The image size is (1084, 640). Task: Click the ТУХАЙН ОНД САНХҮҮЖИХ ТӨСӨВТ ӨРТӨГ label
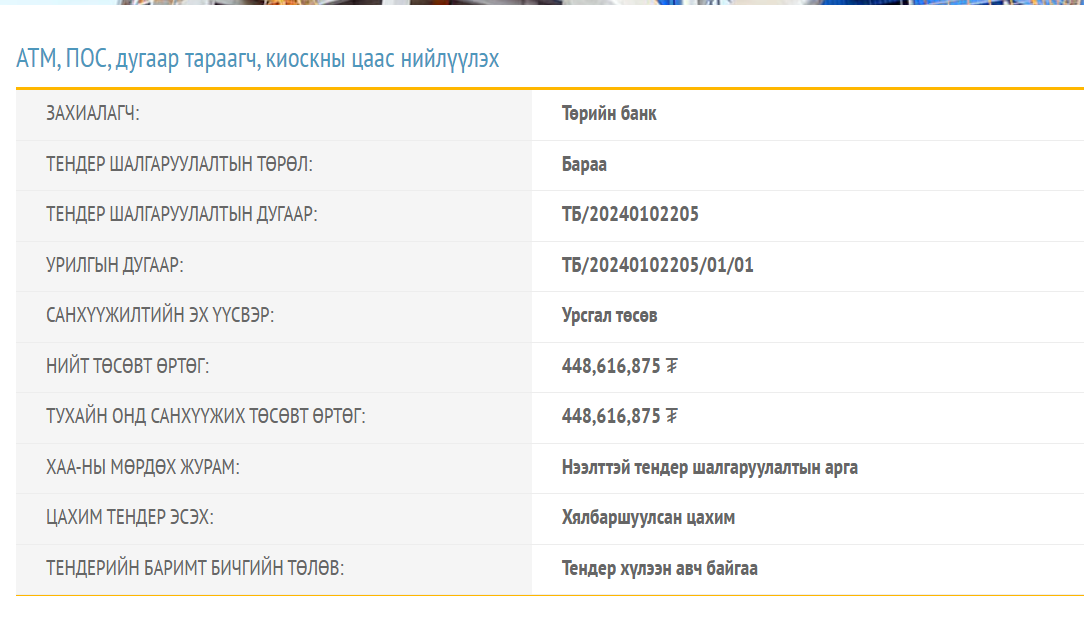click(206, 416)
